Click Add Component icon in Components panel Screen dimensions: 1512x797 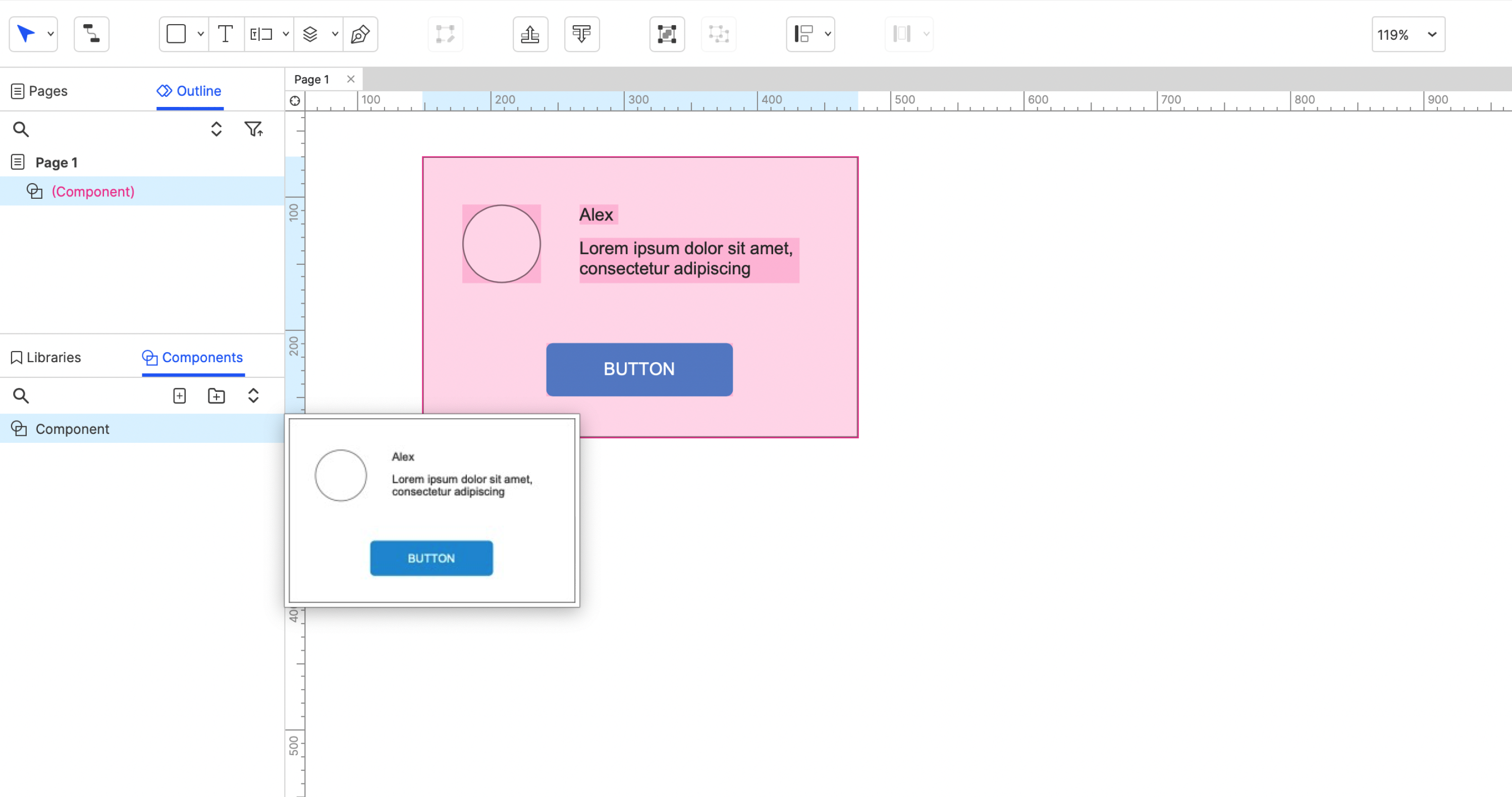(180, 396)
